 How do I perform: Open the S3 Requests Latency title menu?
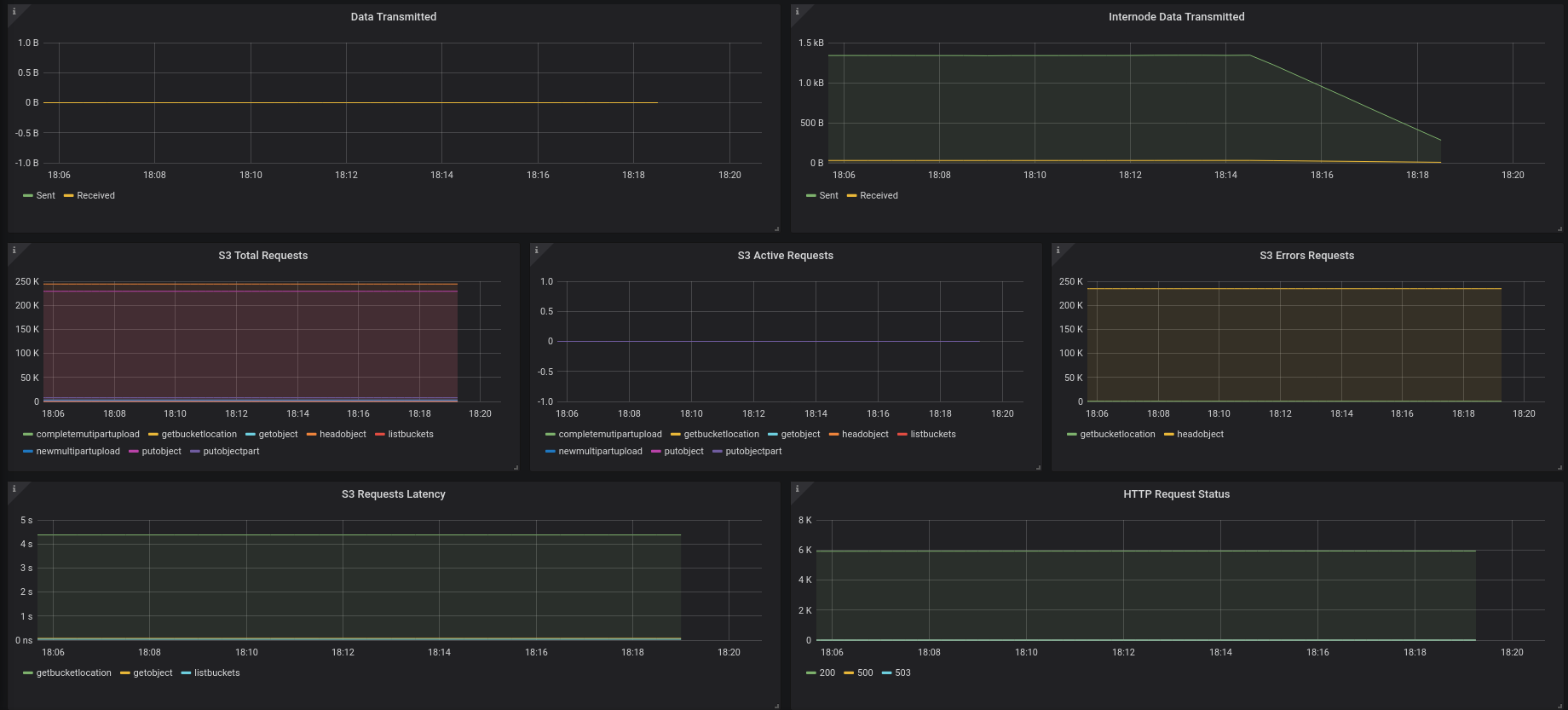point(393,494)
